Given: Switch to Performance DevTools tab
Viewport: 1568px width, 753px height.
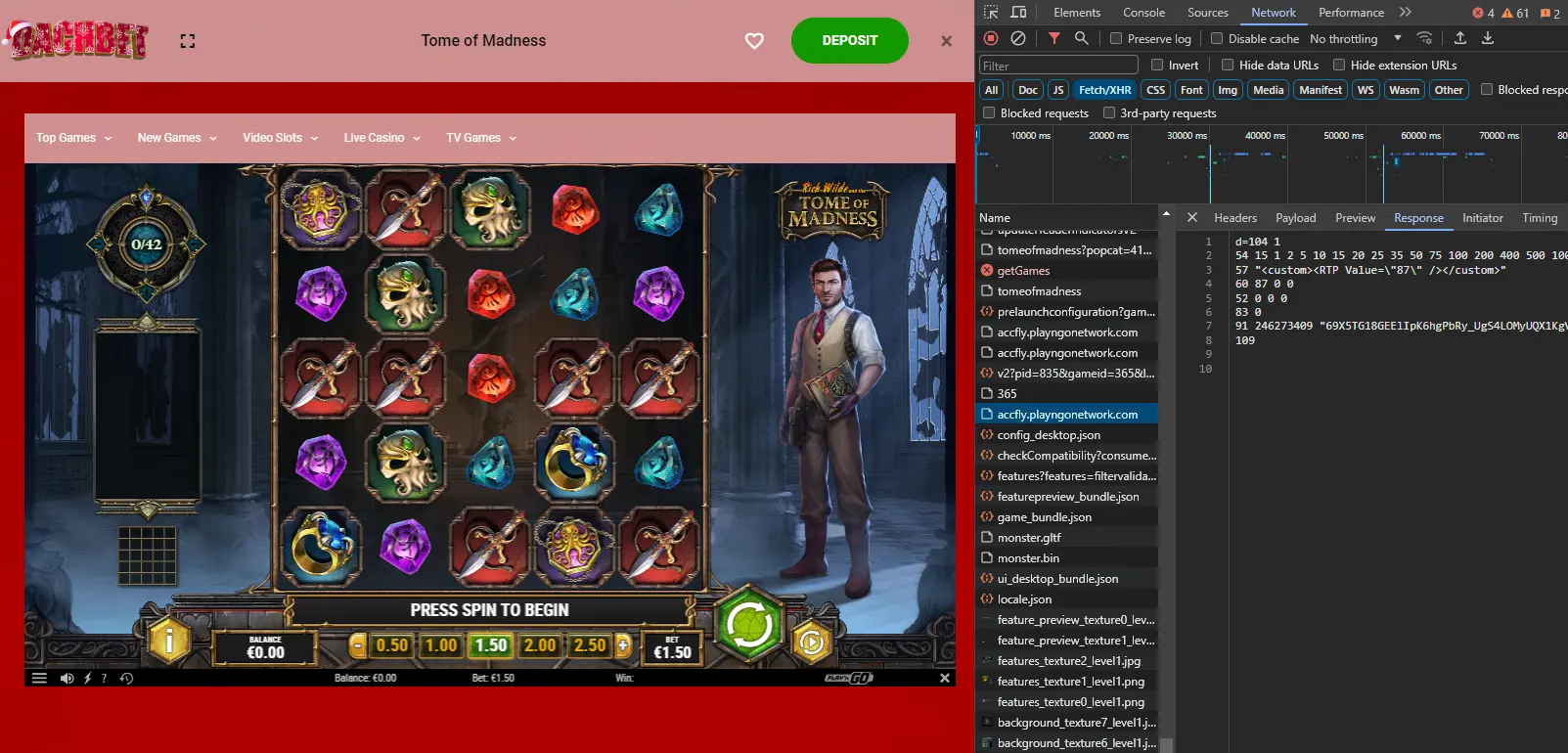Looking at the screenshot, I should (1351, 13).
